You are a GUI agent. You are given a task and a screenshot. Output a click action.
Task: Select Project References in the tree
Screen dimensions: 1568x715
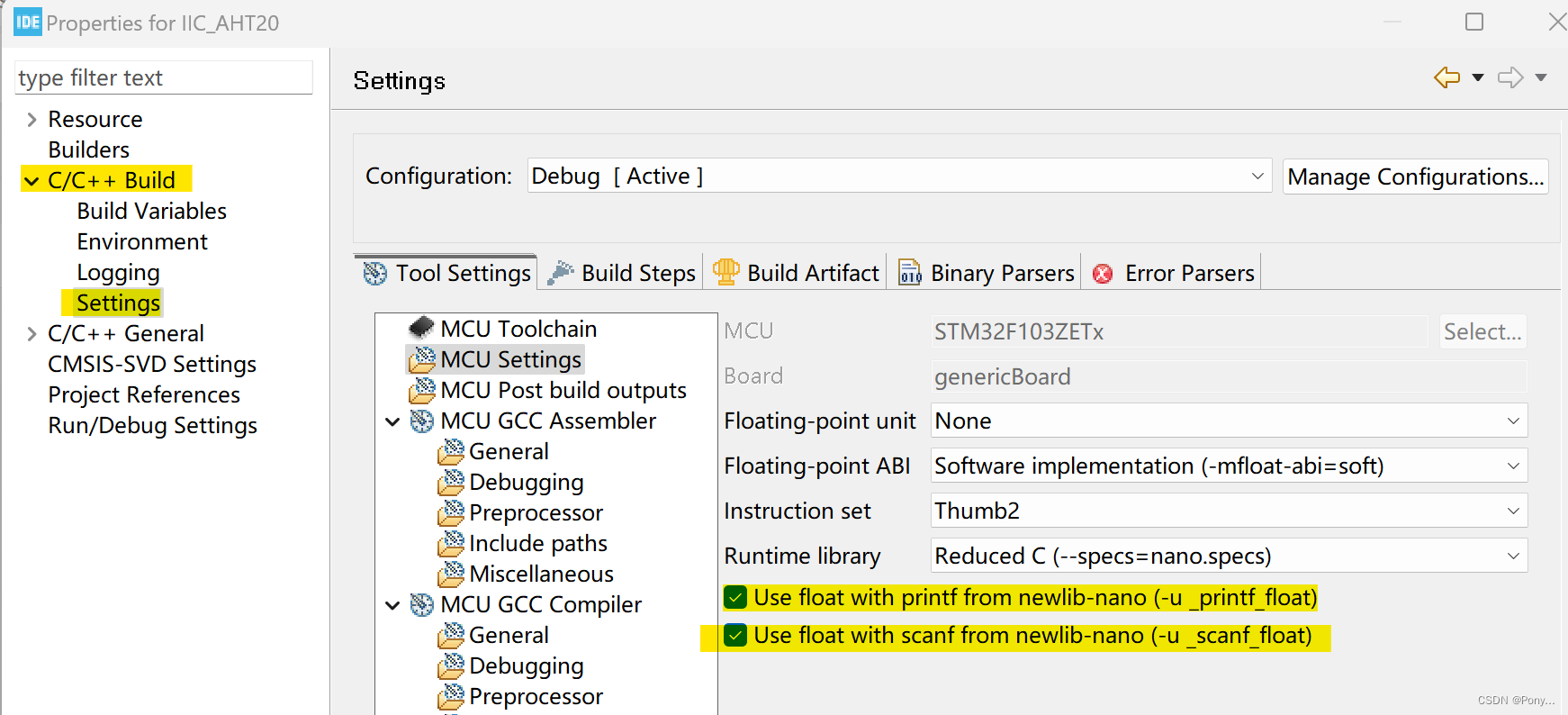click(144, 394)
